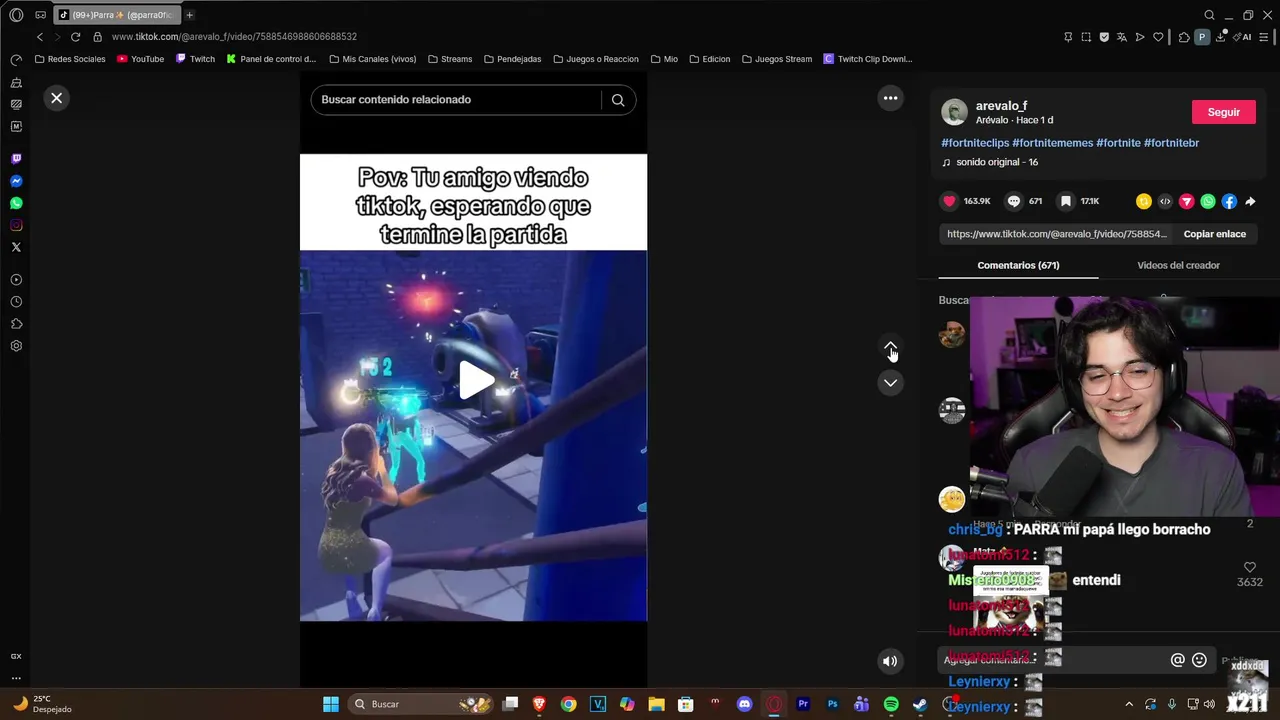
Task: Follow arevalo_f with Seguir button
Action: pos(1223,112)
